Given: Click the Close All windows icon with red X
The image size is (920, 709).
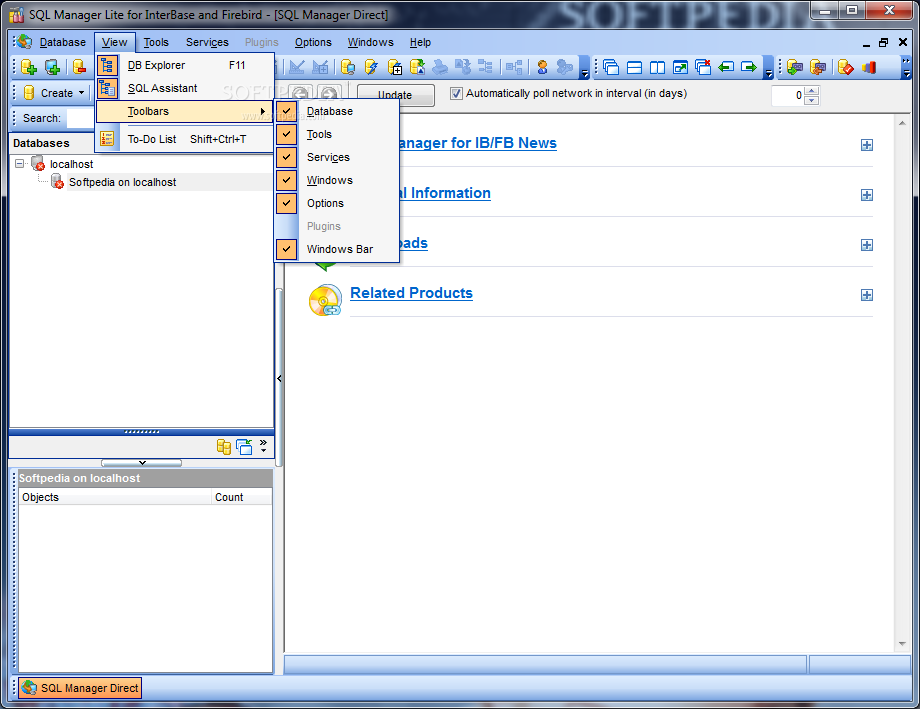Looking at the screenshot, I should tap(703, 67).
